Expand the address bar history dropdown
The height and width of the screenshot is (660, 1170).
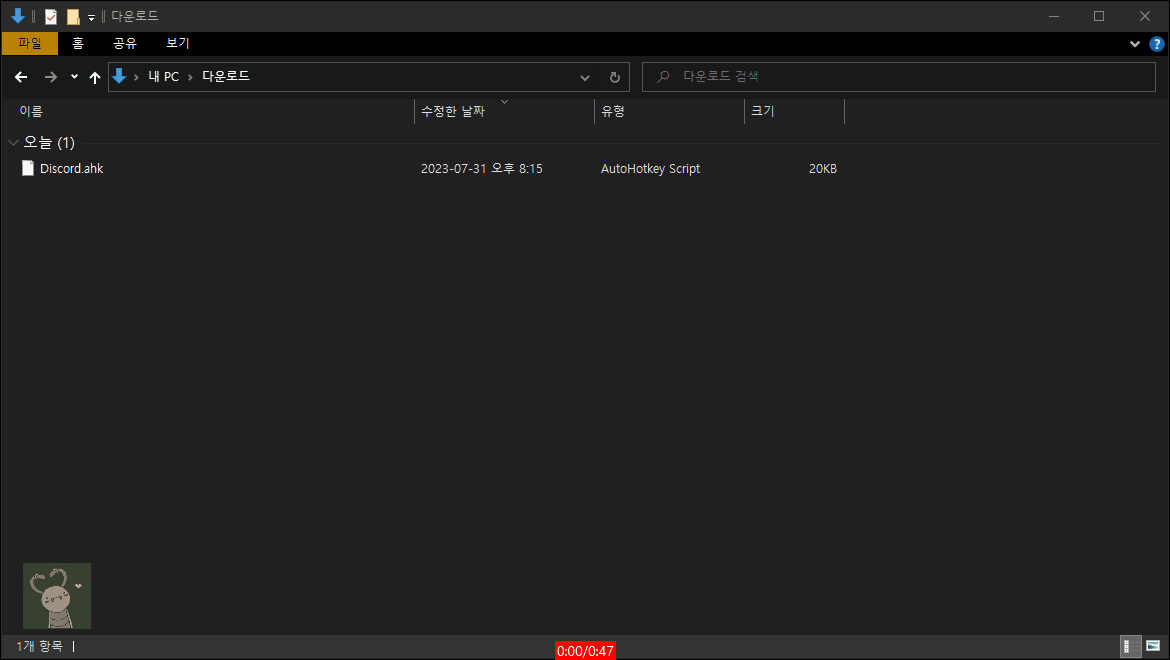[585, 77]
